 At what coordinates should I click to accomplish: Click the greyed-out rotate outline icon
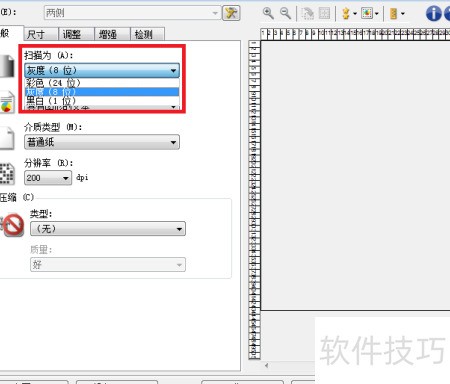307,13
